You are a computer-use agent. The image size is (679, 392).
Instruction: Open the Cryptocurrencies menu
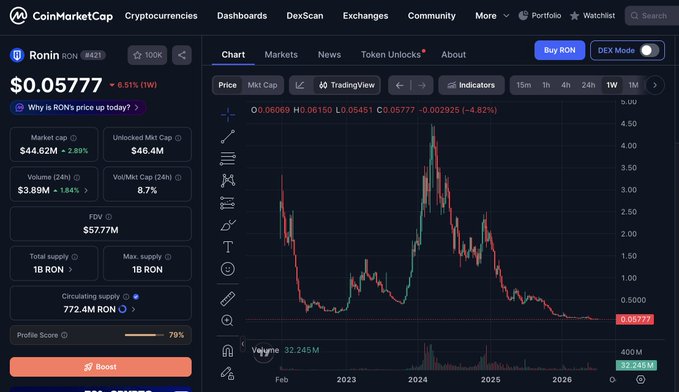(161, 16)
